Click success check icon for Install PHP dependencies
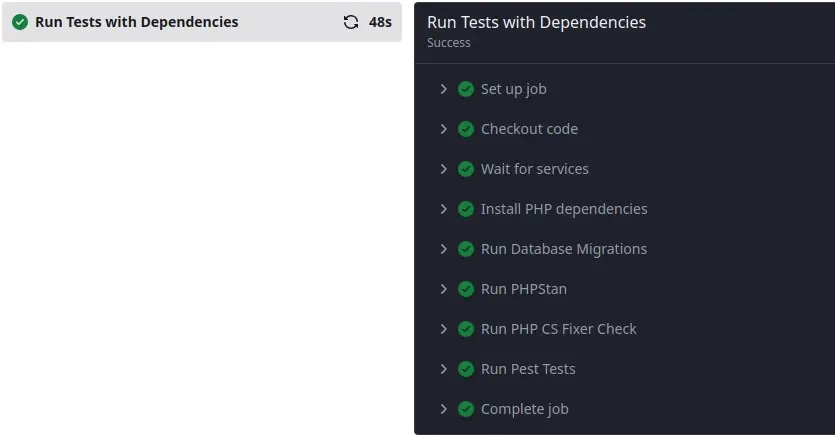 pos(466,209)
